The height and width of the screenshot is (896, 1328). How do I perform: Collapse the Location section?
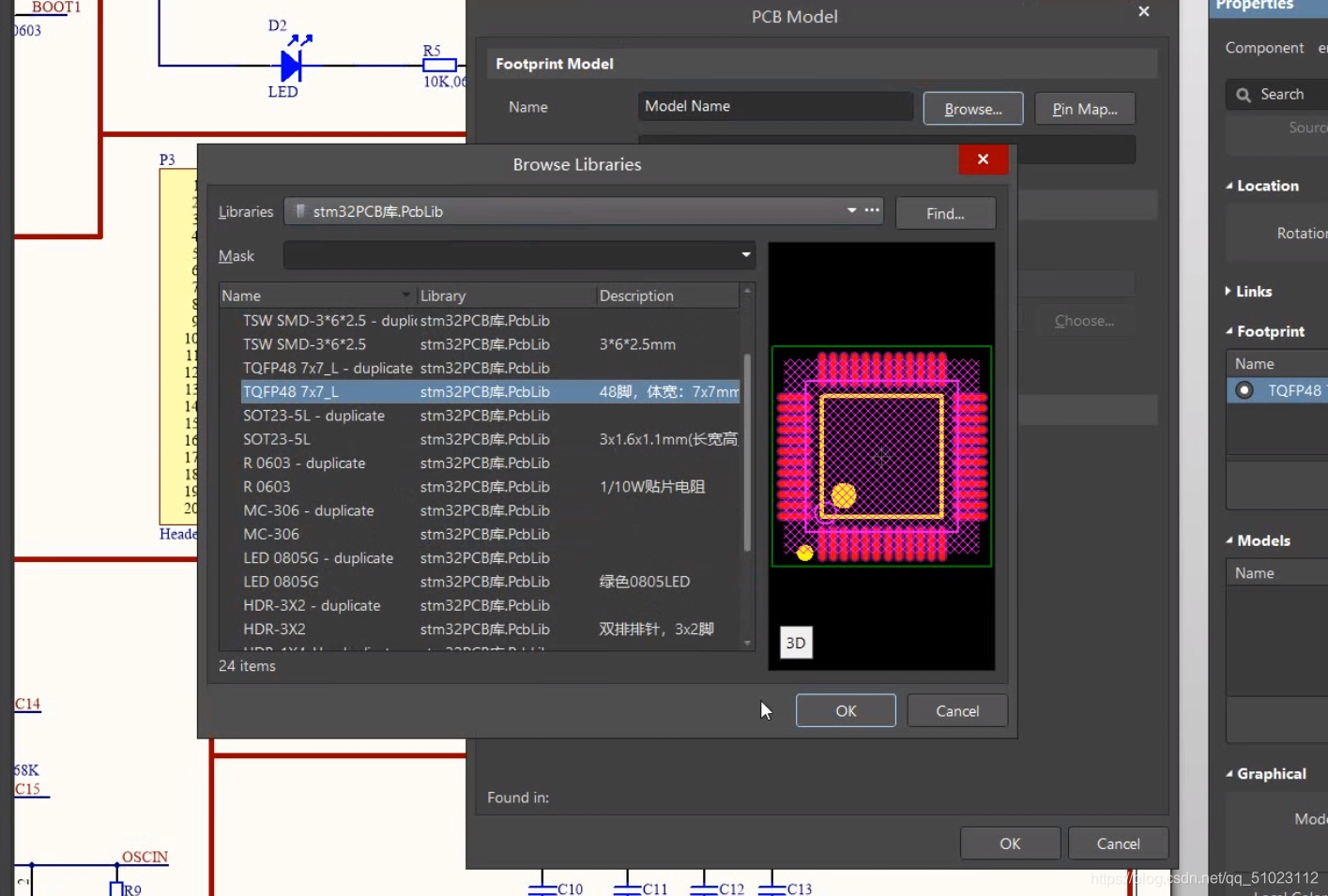click(1229, 186)
